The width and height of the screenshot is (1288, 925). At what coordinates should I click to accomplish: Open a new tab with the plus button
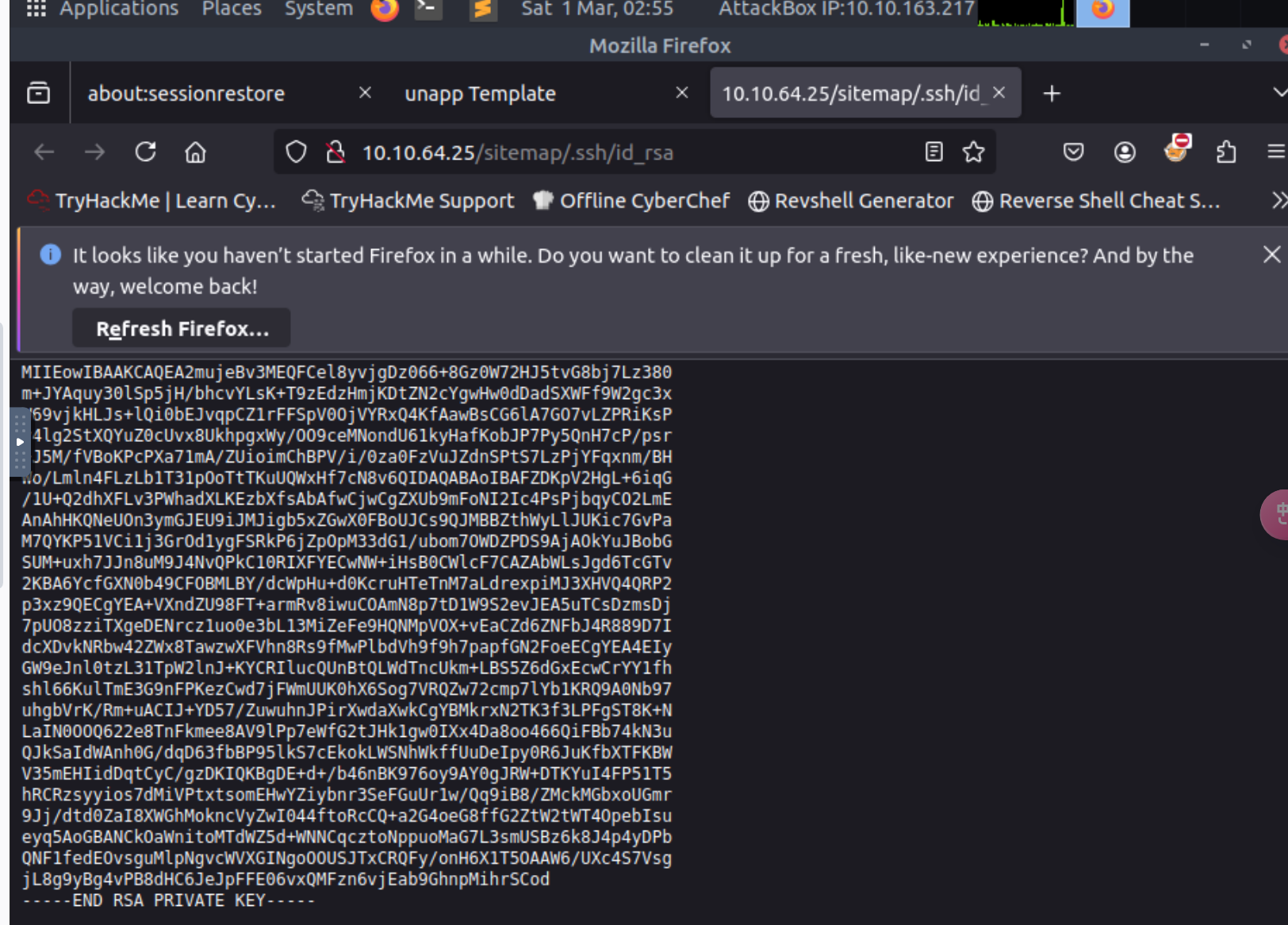1052,94
